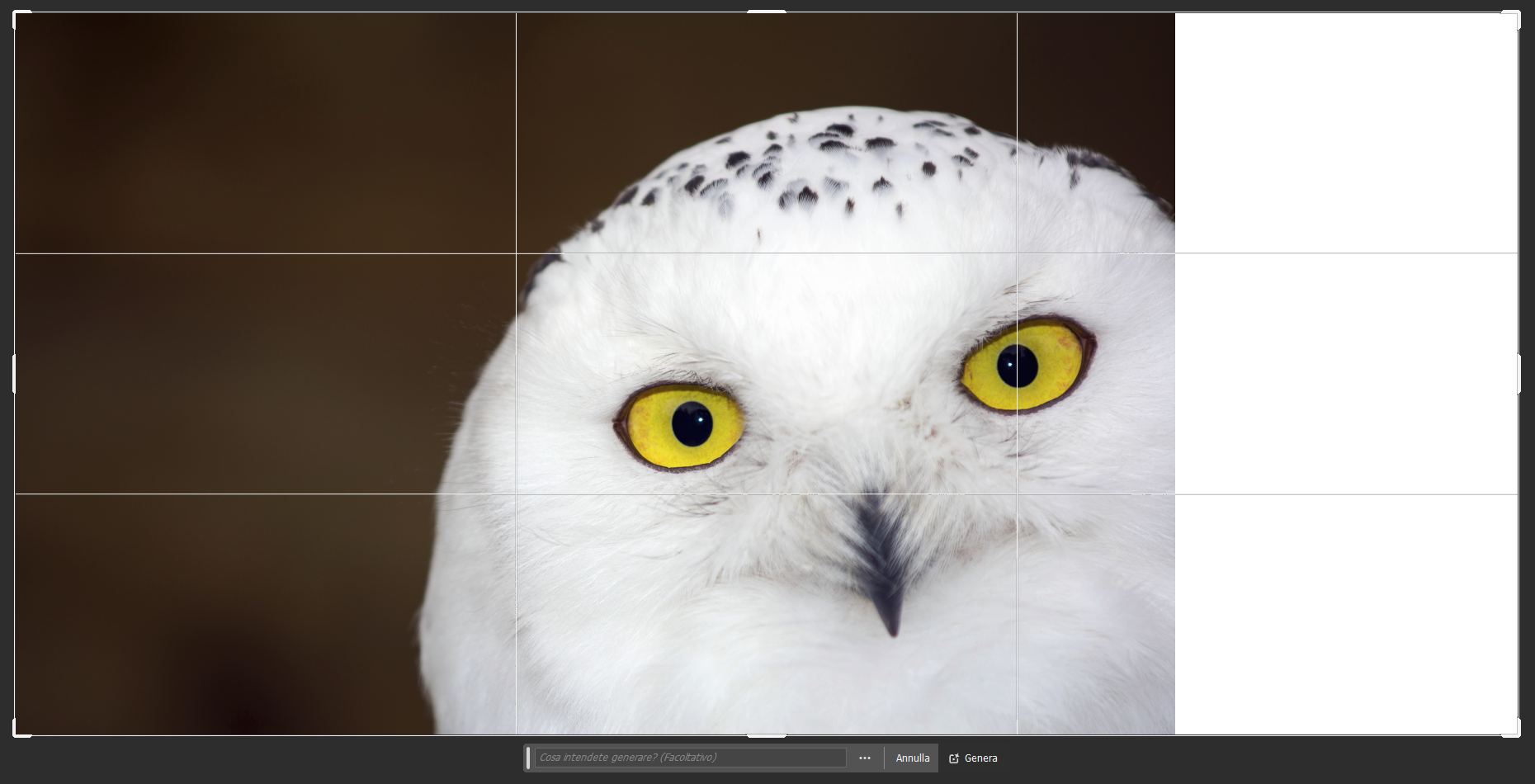Grab the right-middle edge crop handle
The height and width of the screenshot is (784, 1535).
pos(1519,374)
